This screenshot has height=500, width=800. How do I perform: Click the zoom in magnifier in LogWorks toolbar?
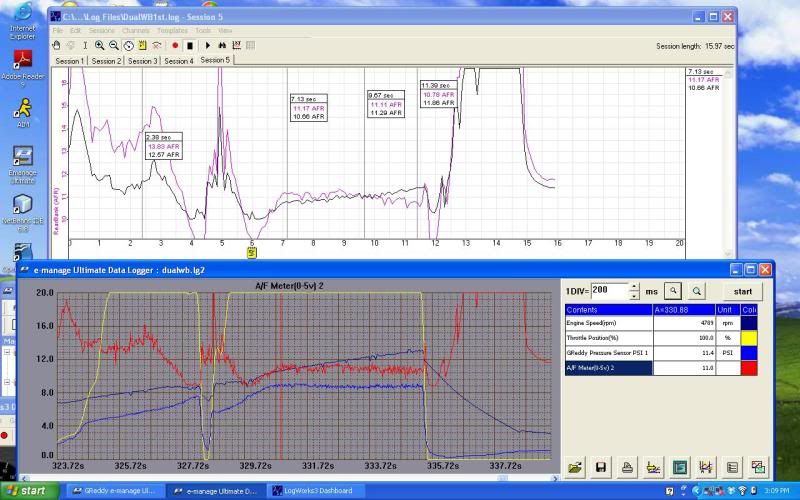(x=100, y=45)
